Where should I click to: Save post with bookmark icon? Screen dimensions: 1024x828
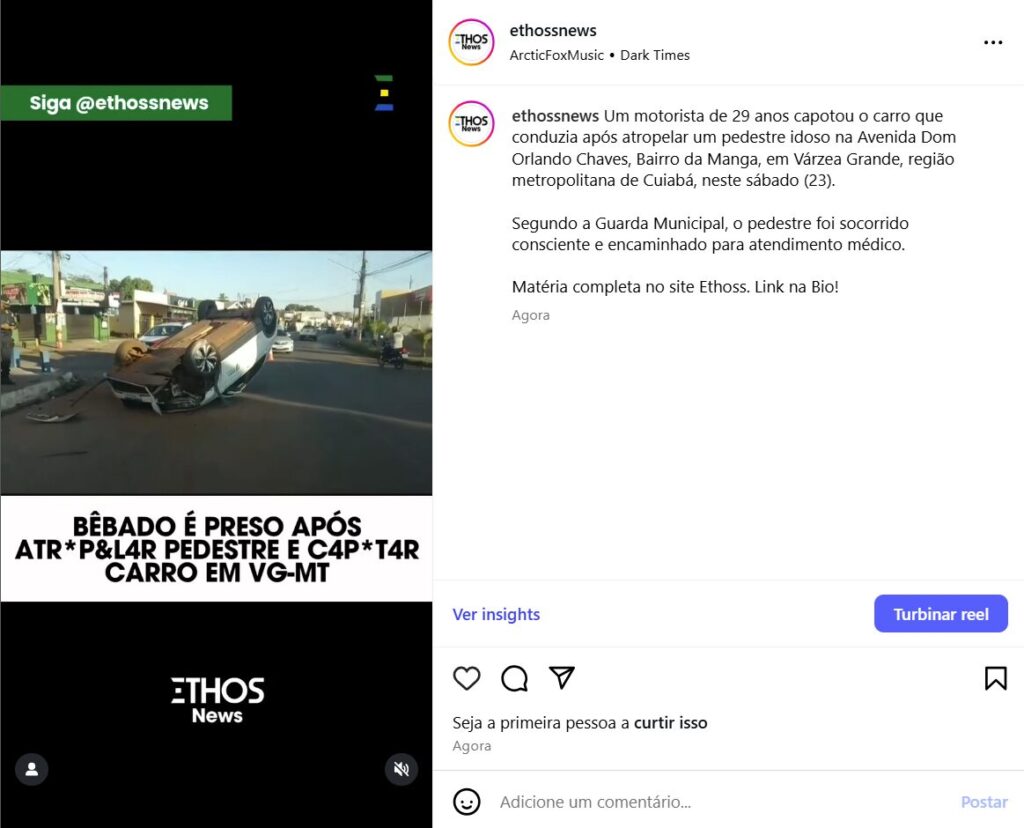(x=995, y=678)
